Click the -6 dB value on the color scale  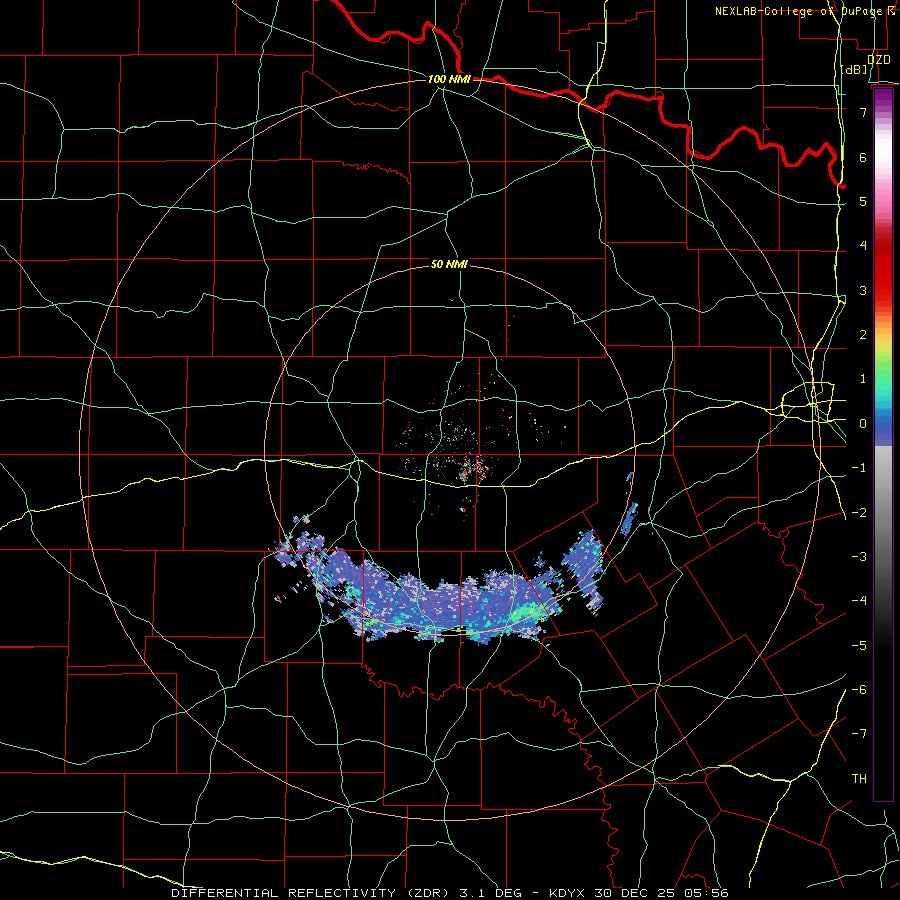pyautogui.click(x=859, y=690)
